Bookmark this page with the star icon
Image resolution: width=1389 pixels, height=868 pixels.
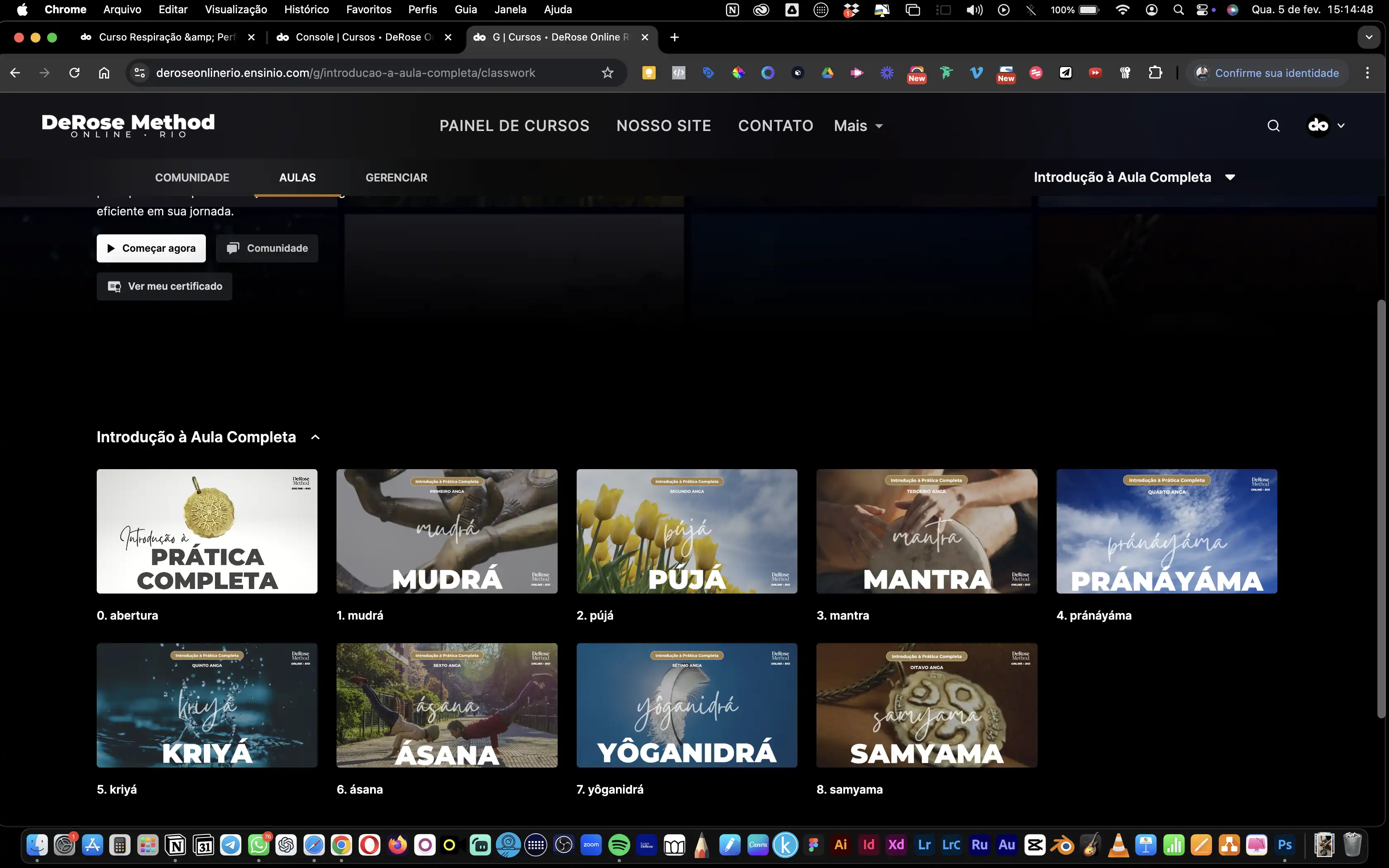pos(607,73)
